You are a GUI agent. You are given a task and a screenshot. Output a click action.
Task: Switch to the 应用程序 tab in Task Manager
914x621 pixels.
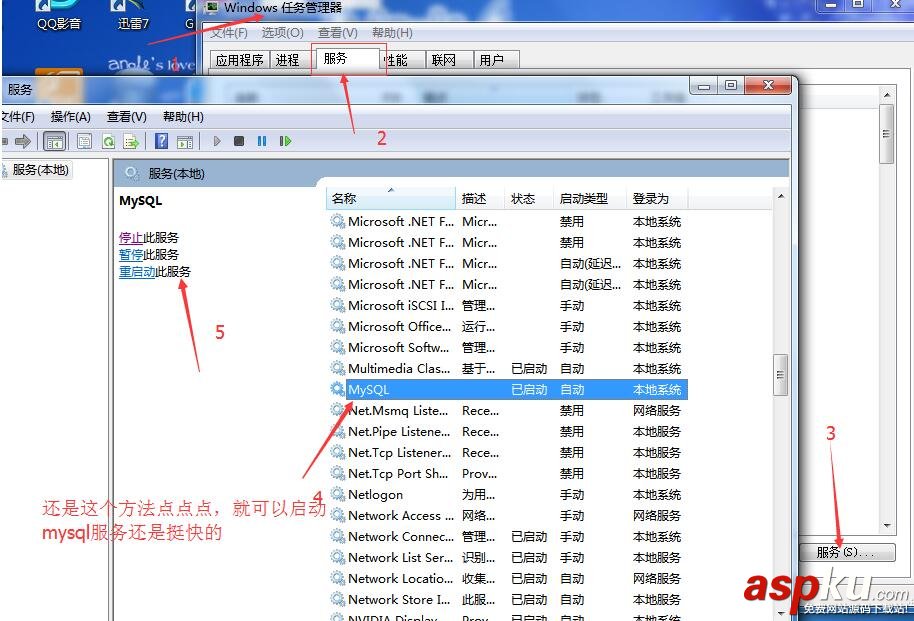[240, 60]
